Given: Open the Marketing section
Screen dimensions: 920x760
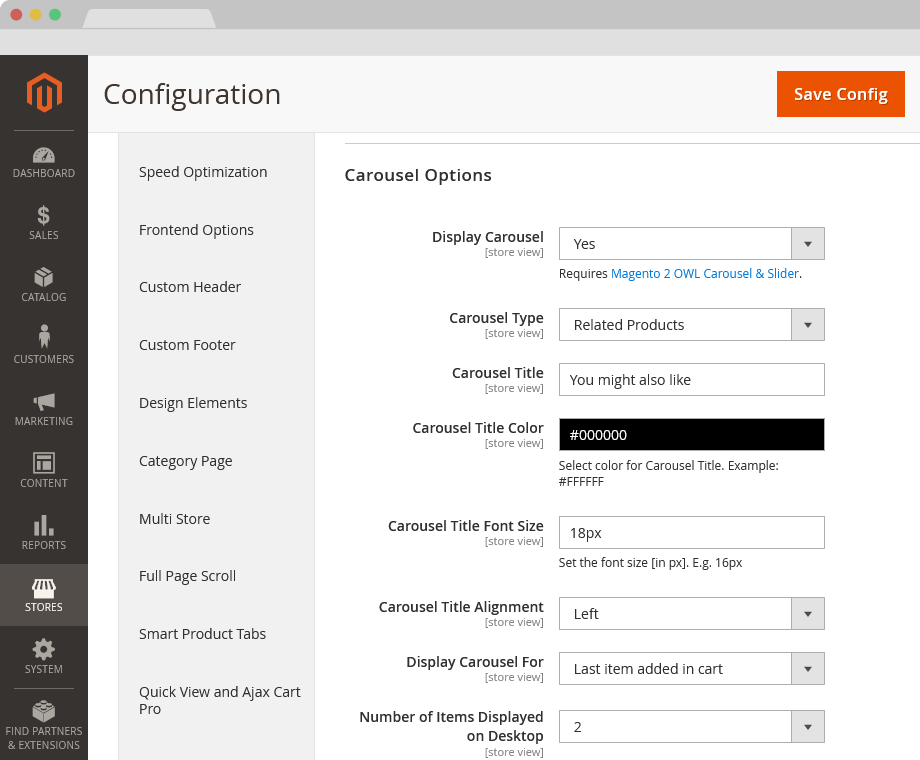Looking at the screenshot, I should pyautogui.click(x=44, y=410).
